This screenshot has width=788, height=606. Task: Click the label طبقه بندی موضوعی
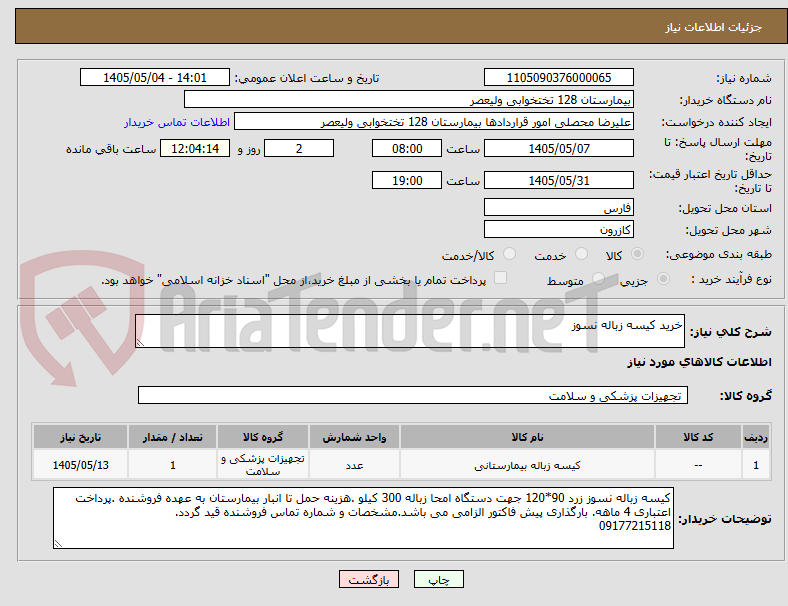pos(719,254)
